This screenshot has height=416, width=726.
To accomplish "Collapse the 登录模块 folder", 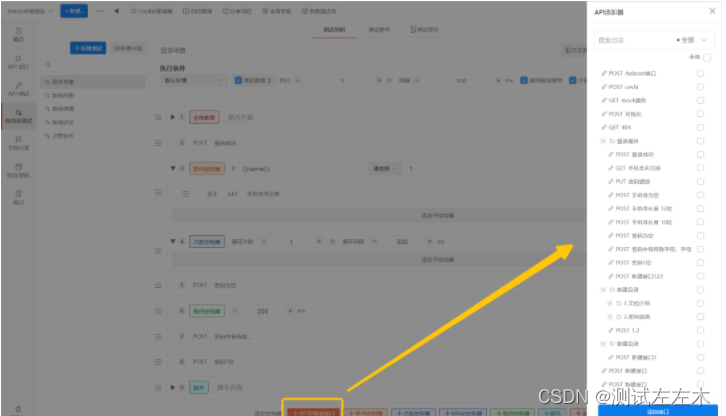I will (603, 141).
